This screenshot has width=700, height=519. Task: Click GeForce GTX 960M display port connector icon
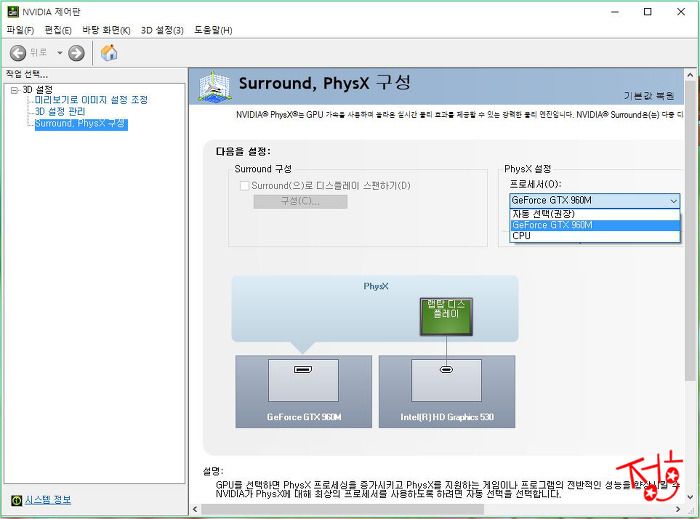pyautogui.click(x=303, y=370)
